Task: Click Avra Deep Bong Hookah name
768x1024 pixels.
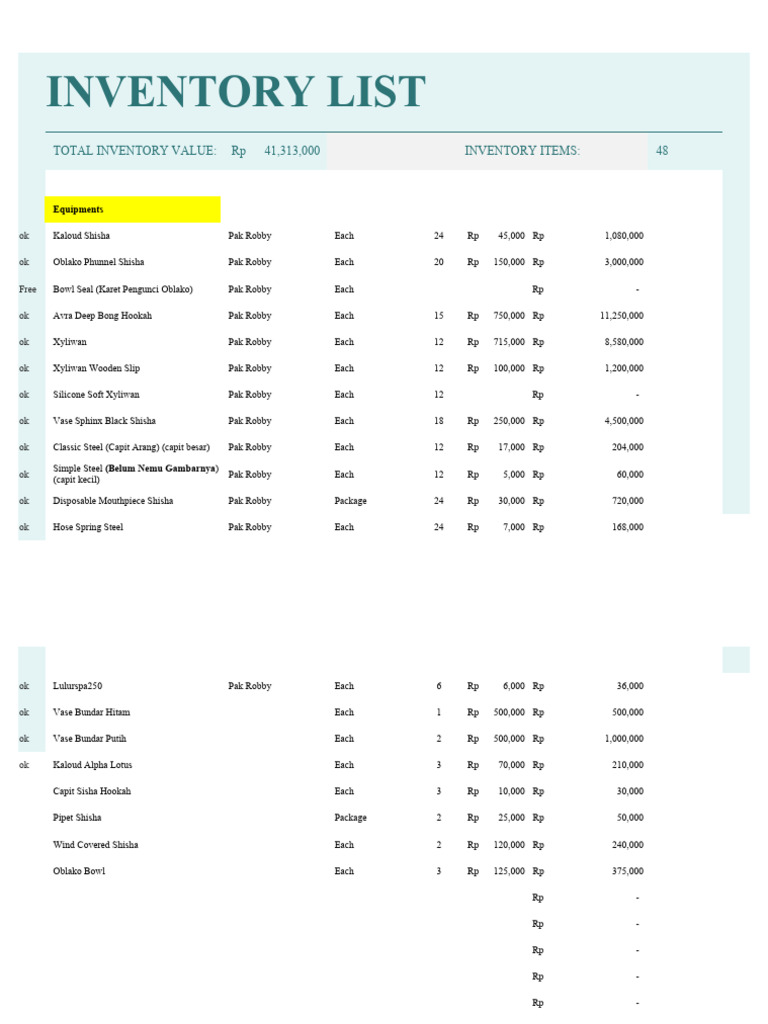Action: pos(103,315)
